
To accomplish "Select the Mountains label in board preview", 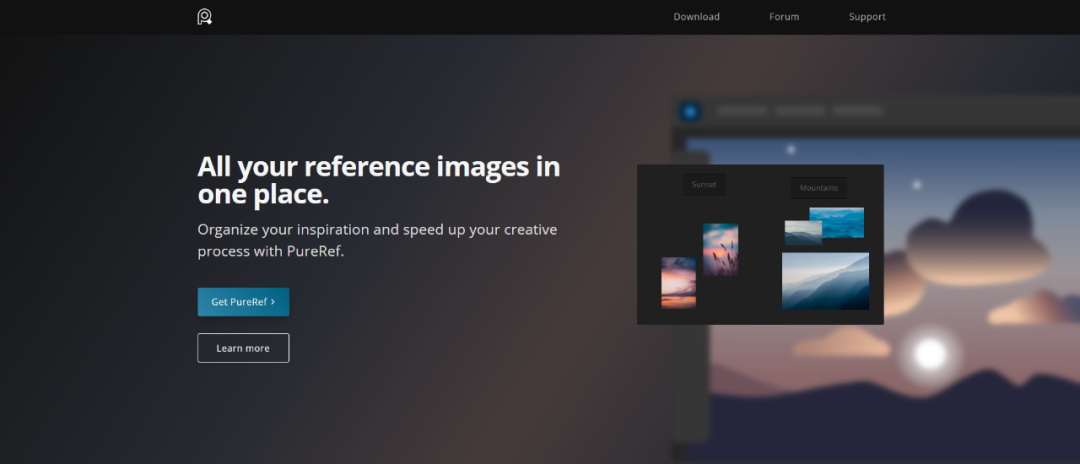I will click(819, 187).
